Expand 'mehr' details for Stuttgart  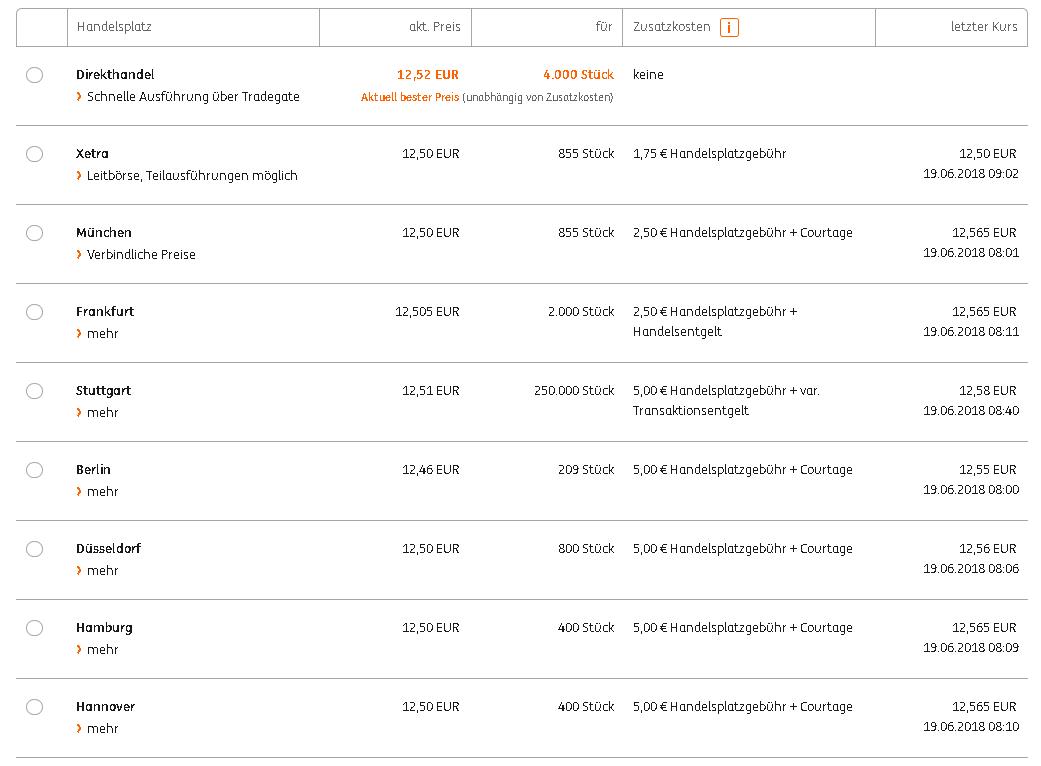pyautogui.click(x=102, y=413)
